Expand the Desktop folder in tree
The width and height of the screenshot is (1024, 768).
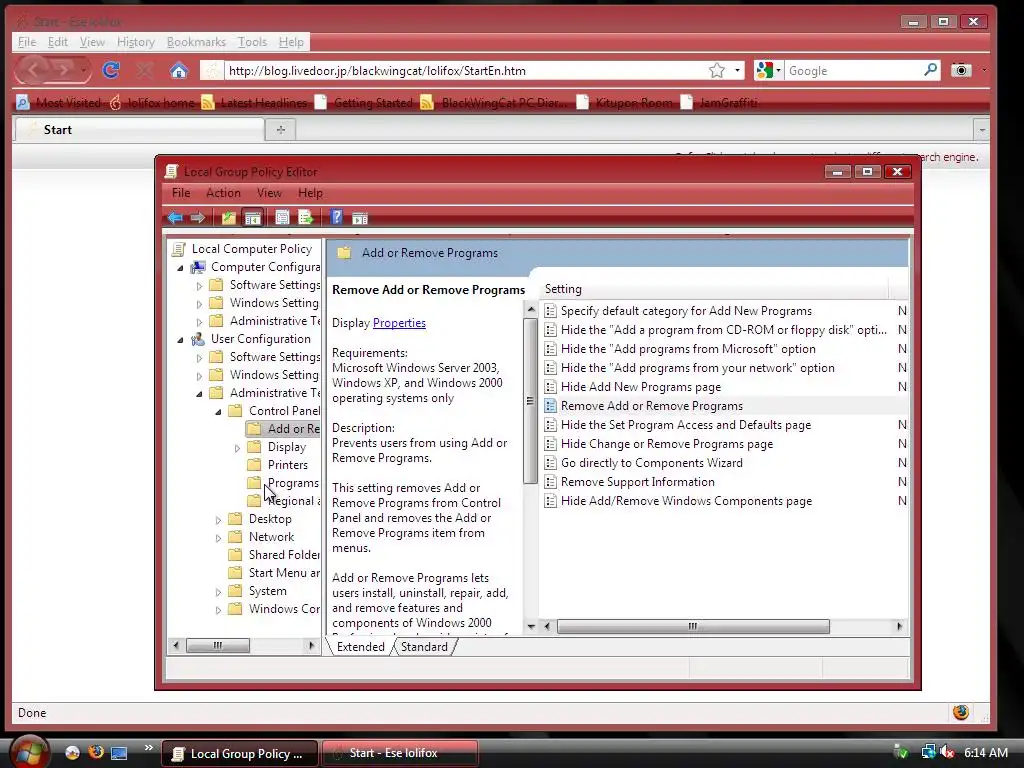pyautogui.click(x=218, y=520)
